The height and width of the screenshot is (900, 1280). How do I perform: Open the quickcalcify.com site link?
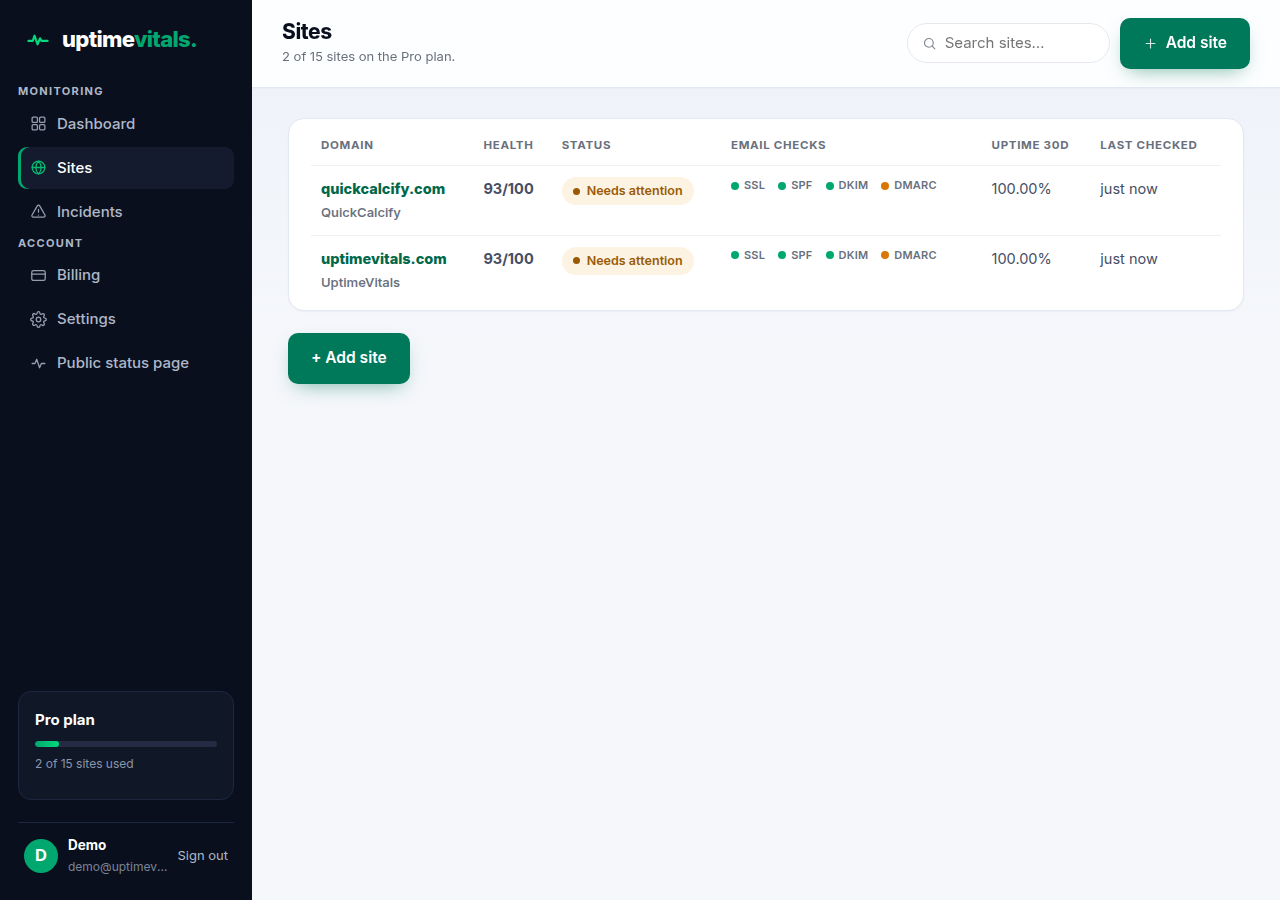coord(383,189)
